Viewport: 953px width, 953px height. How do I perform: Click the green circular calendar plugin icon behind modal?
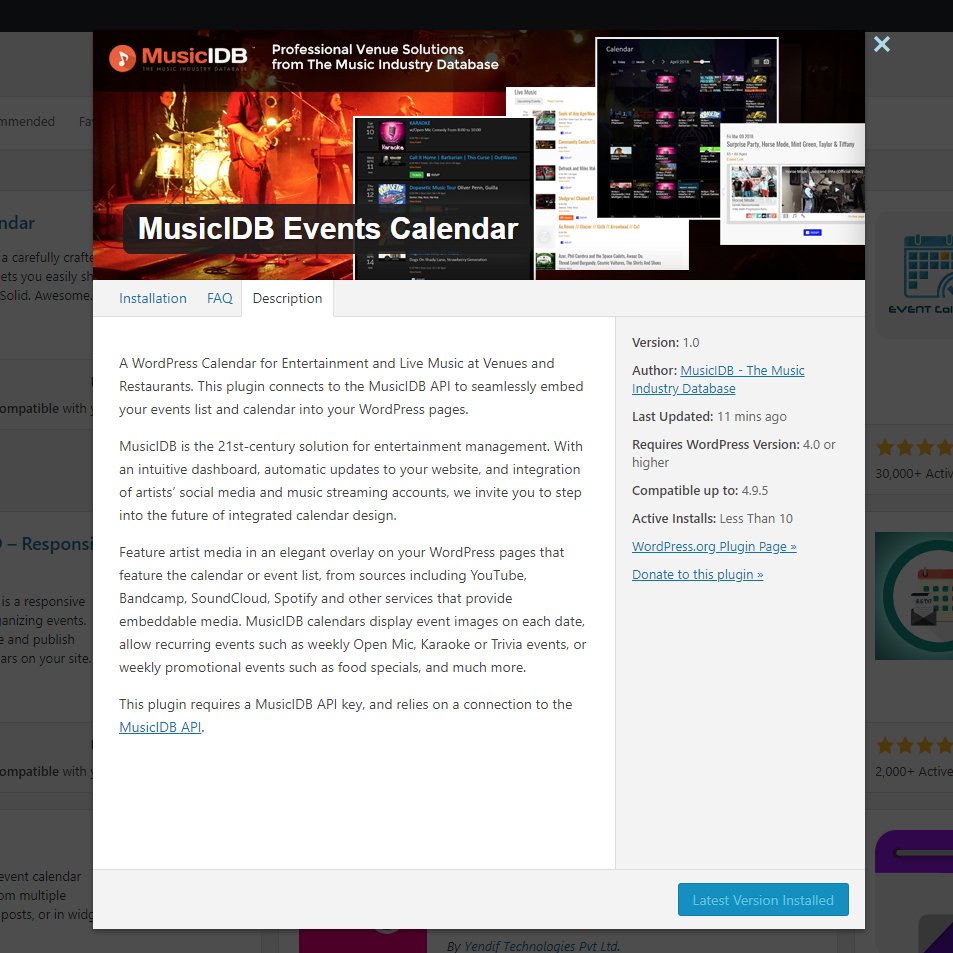point(914,596)
